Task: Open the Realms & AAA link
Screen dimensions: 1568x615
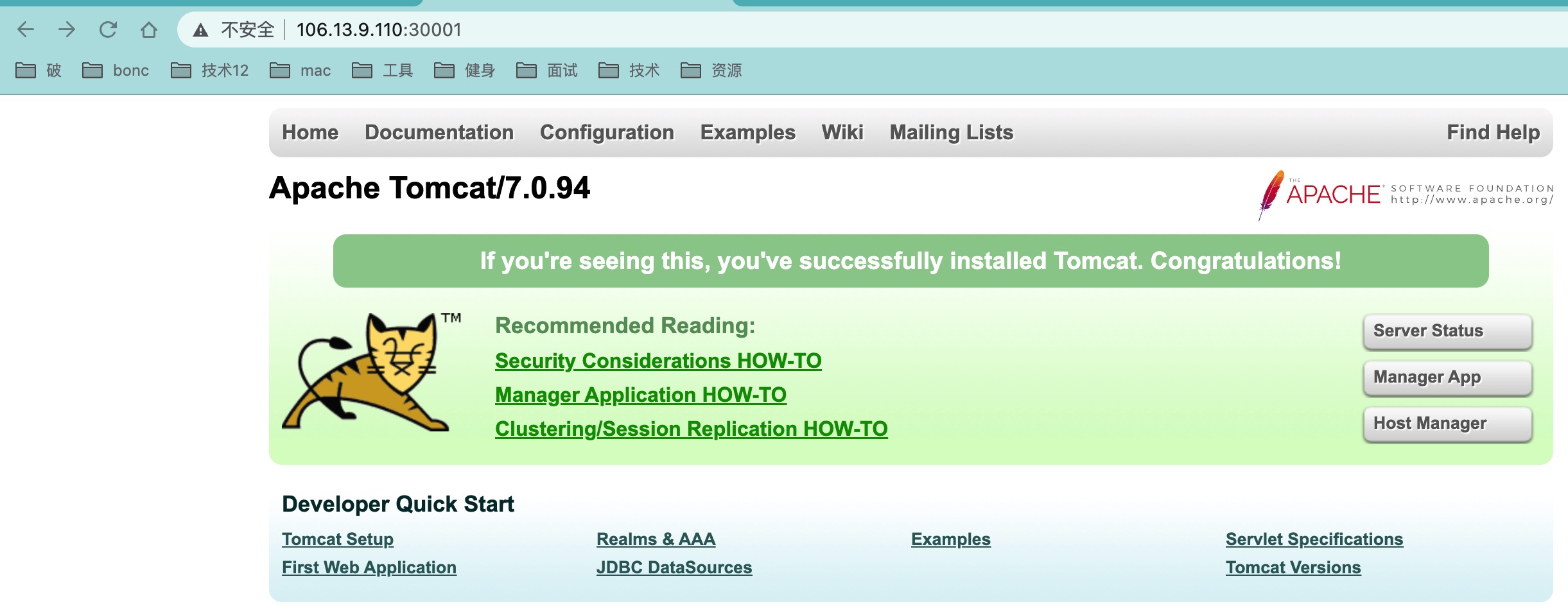Action: tap(656, 539)
